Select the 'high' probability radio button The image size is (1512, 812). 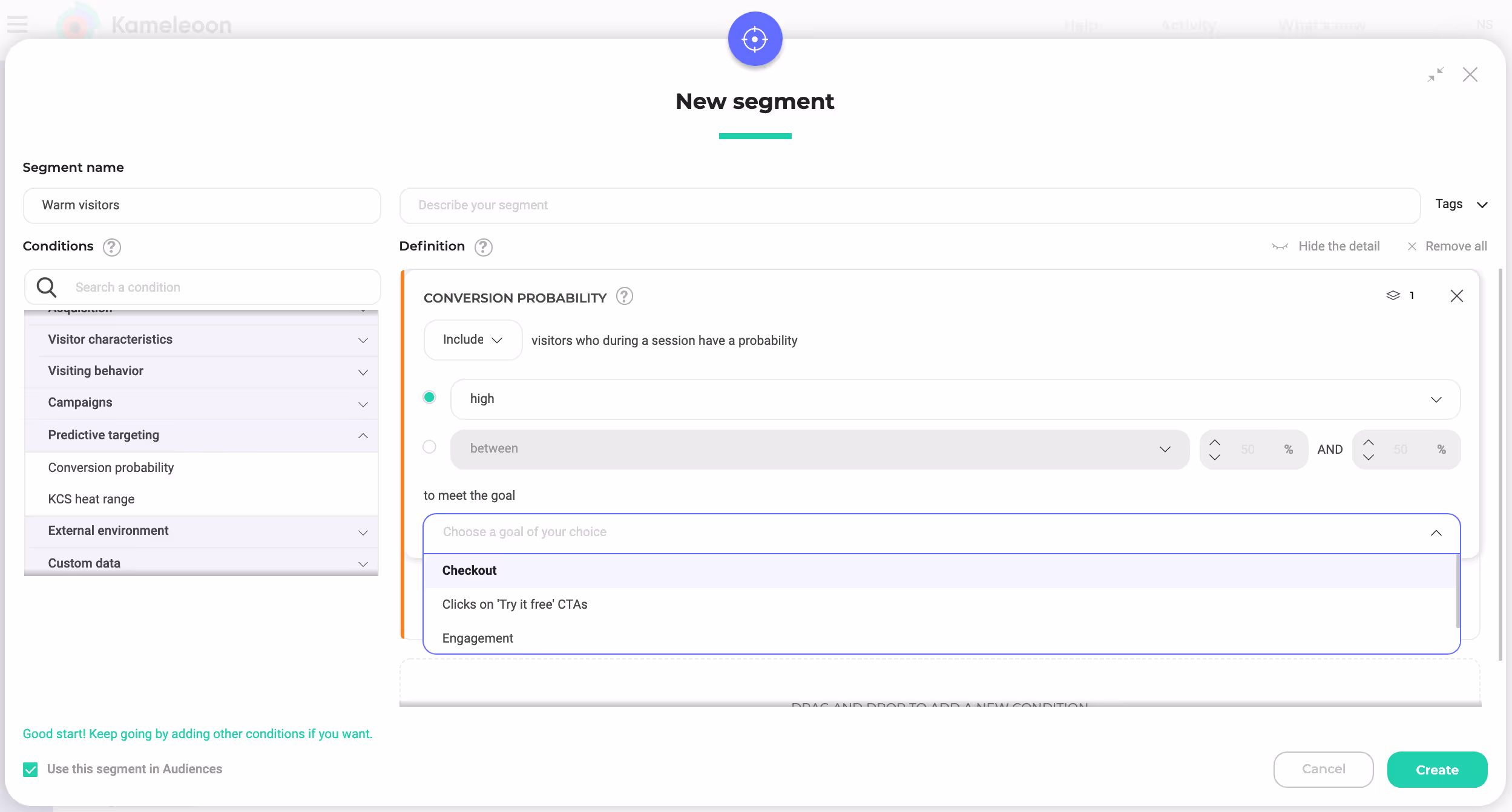click(x=429, y=398)
